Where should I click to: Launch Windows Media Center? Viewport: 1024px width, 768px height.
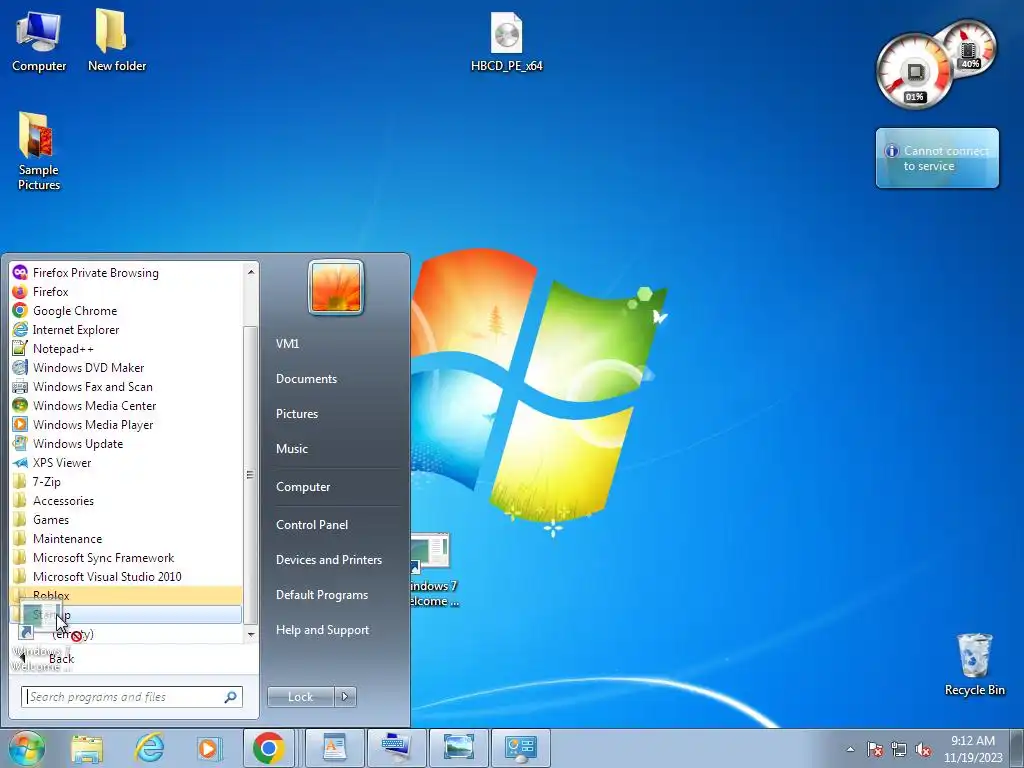tap(126, 406)
